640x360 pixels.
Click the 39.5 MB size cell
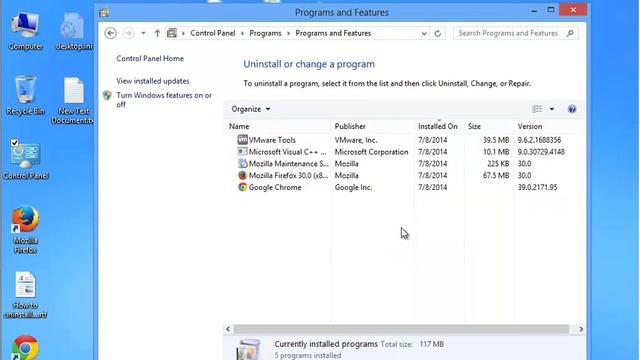(496, 140)
